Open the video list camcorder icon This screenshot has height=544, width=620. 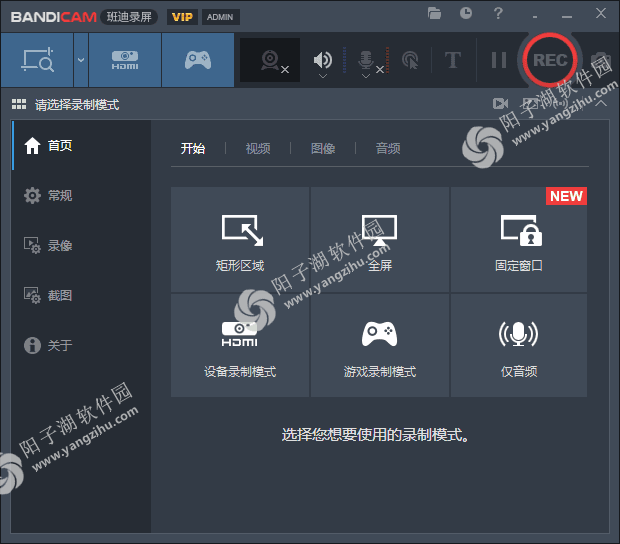(x=501, y=104)
